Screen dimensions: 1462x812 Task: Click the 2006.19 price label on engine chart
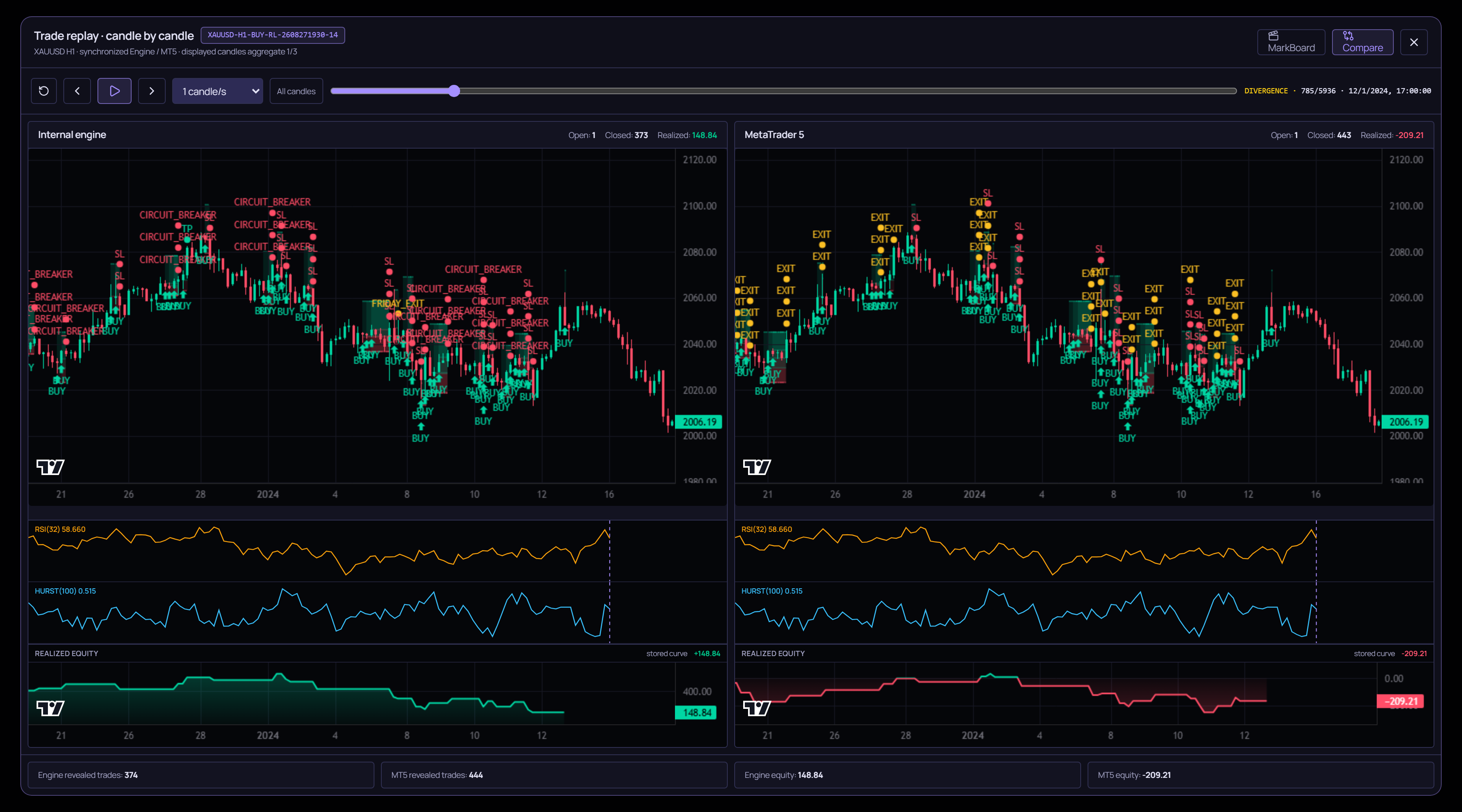(x=699, y=421)
